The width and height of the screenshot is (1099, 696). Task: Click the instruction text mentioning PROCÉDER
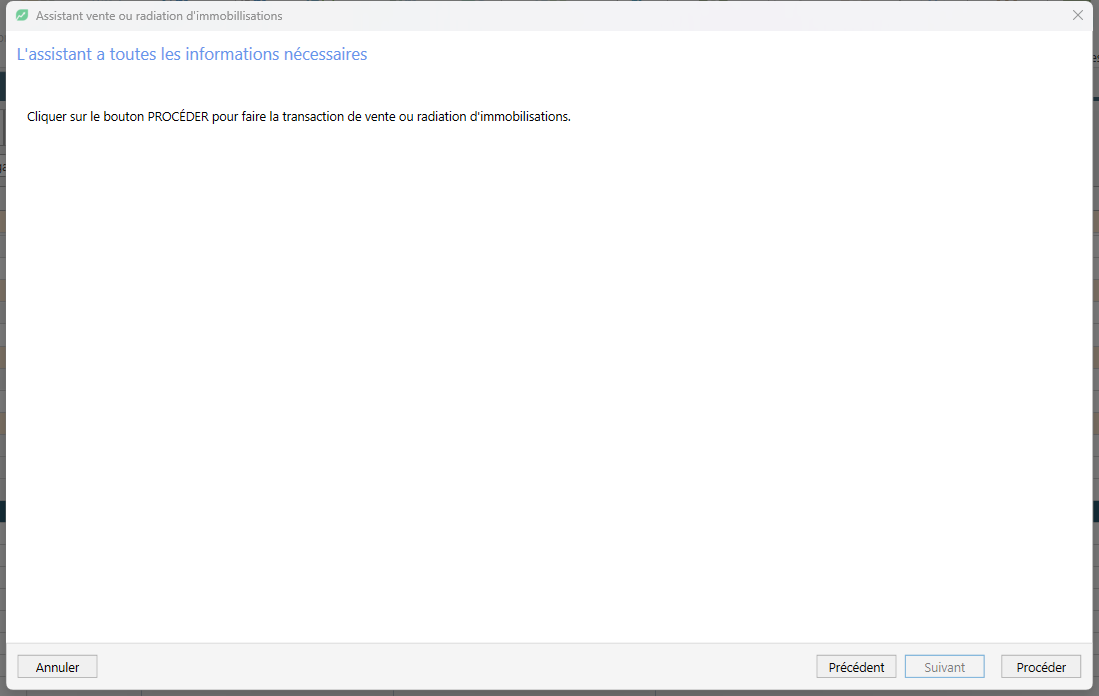click(x=299, y=116)
